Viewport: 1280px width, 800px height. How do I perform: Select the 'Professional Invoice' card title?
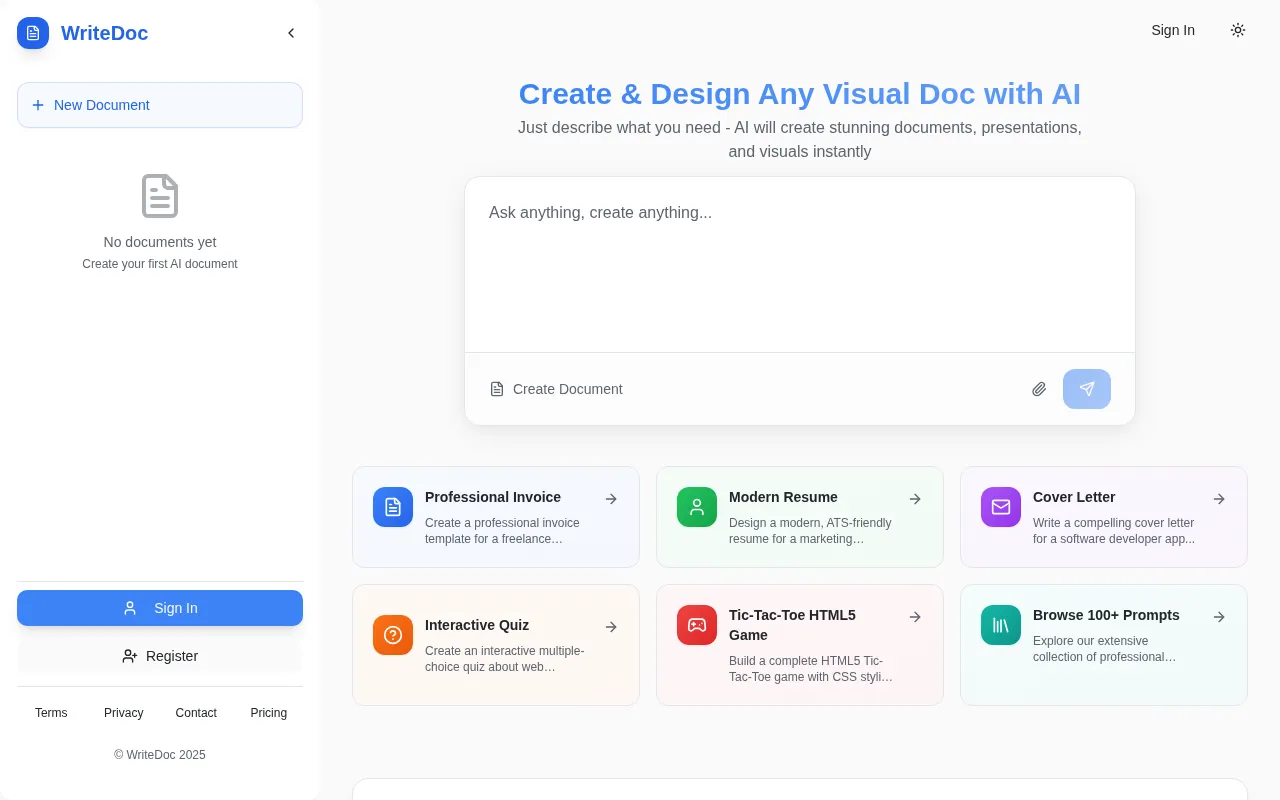(493, 497)
